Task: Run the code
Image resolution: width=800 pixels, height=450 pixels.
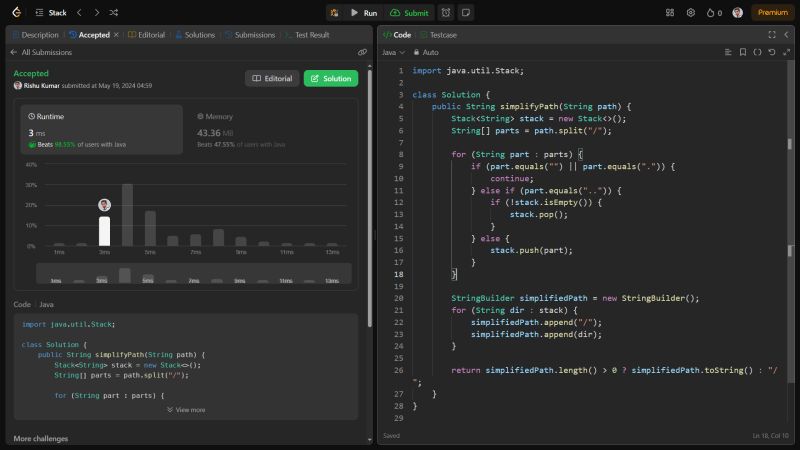Action: 364,13
